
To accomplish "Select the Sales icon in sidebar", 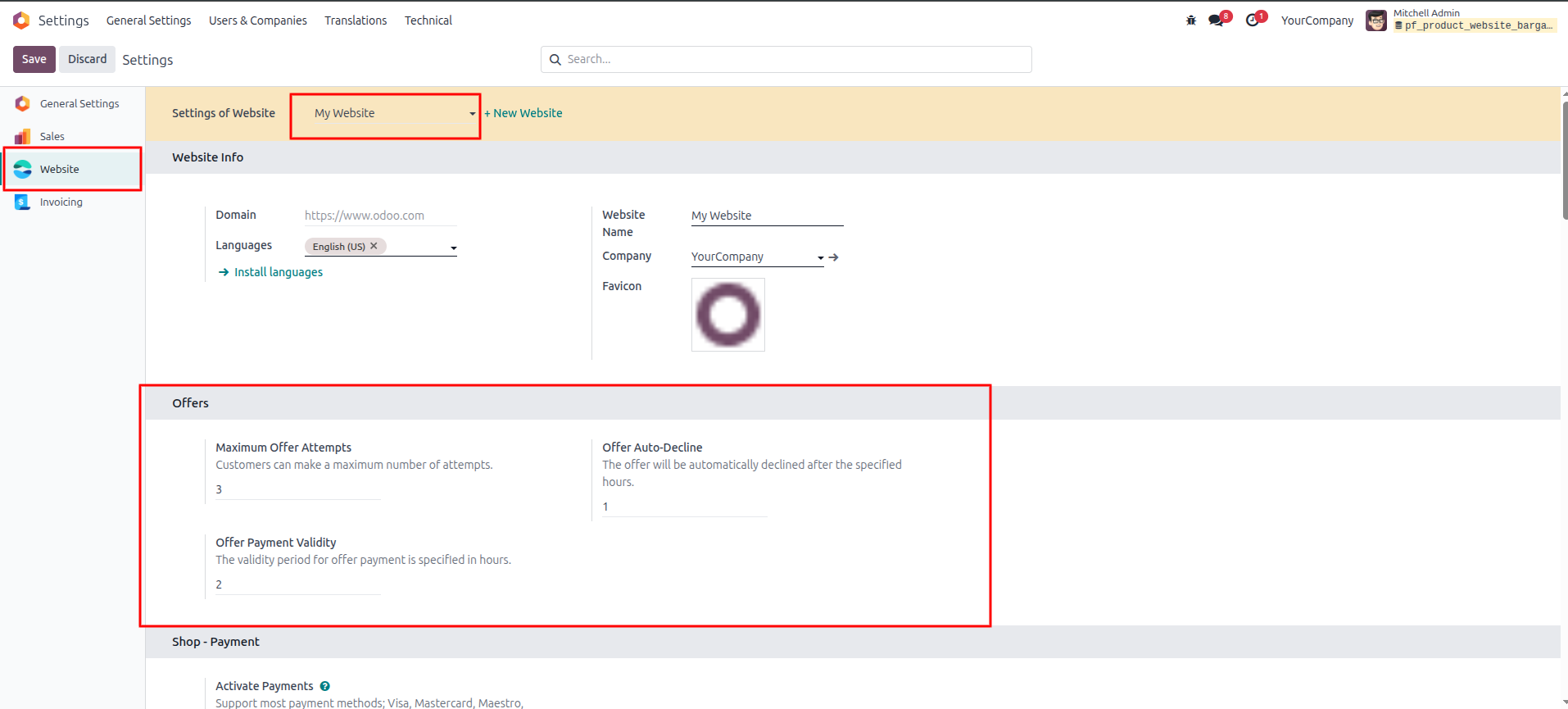I will [x=23, y=136].
